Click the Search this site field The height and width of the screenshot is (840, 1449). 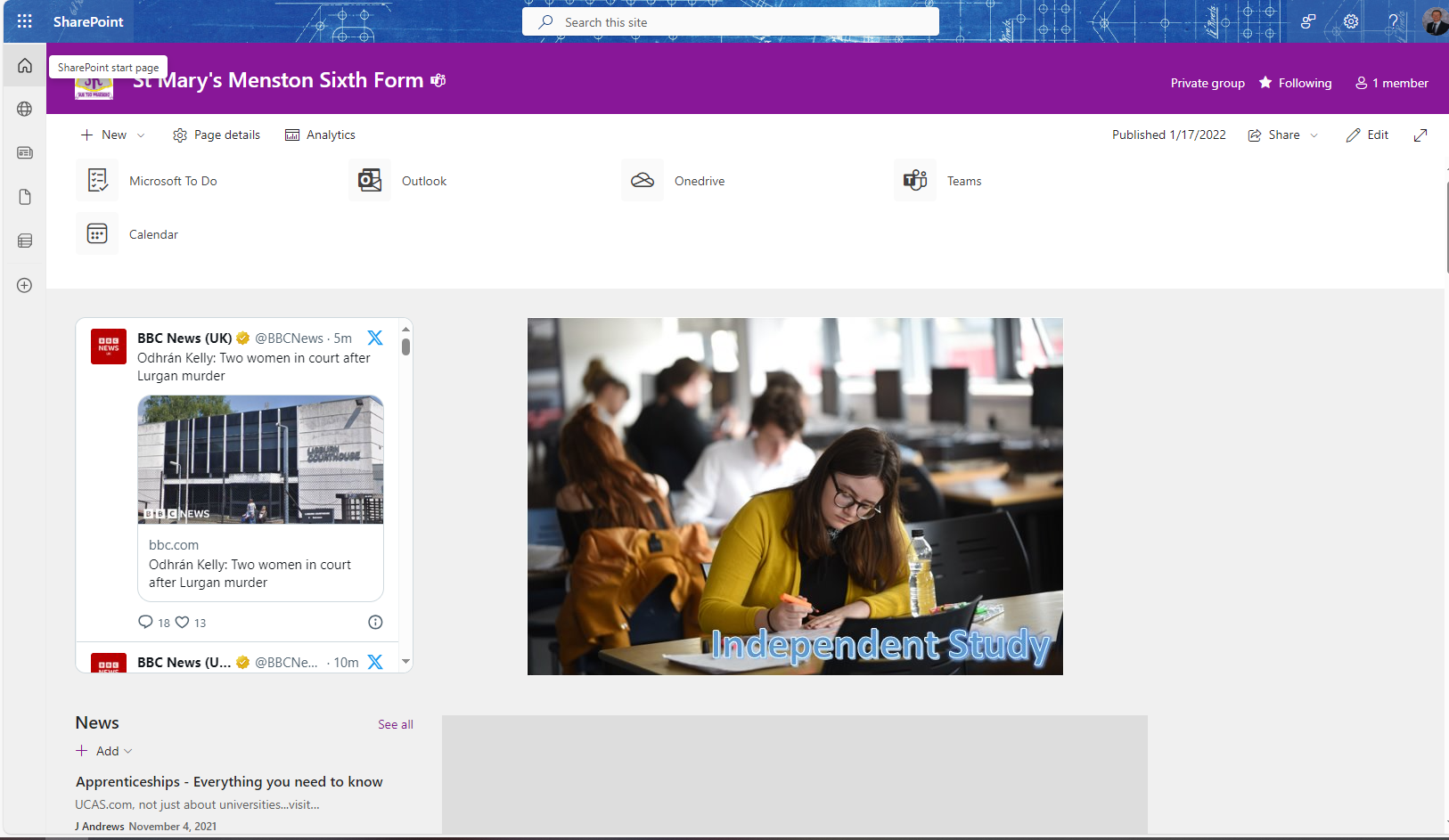tap(731, 22)
